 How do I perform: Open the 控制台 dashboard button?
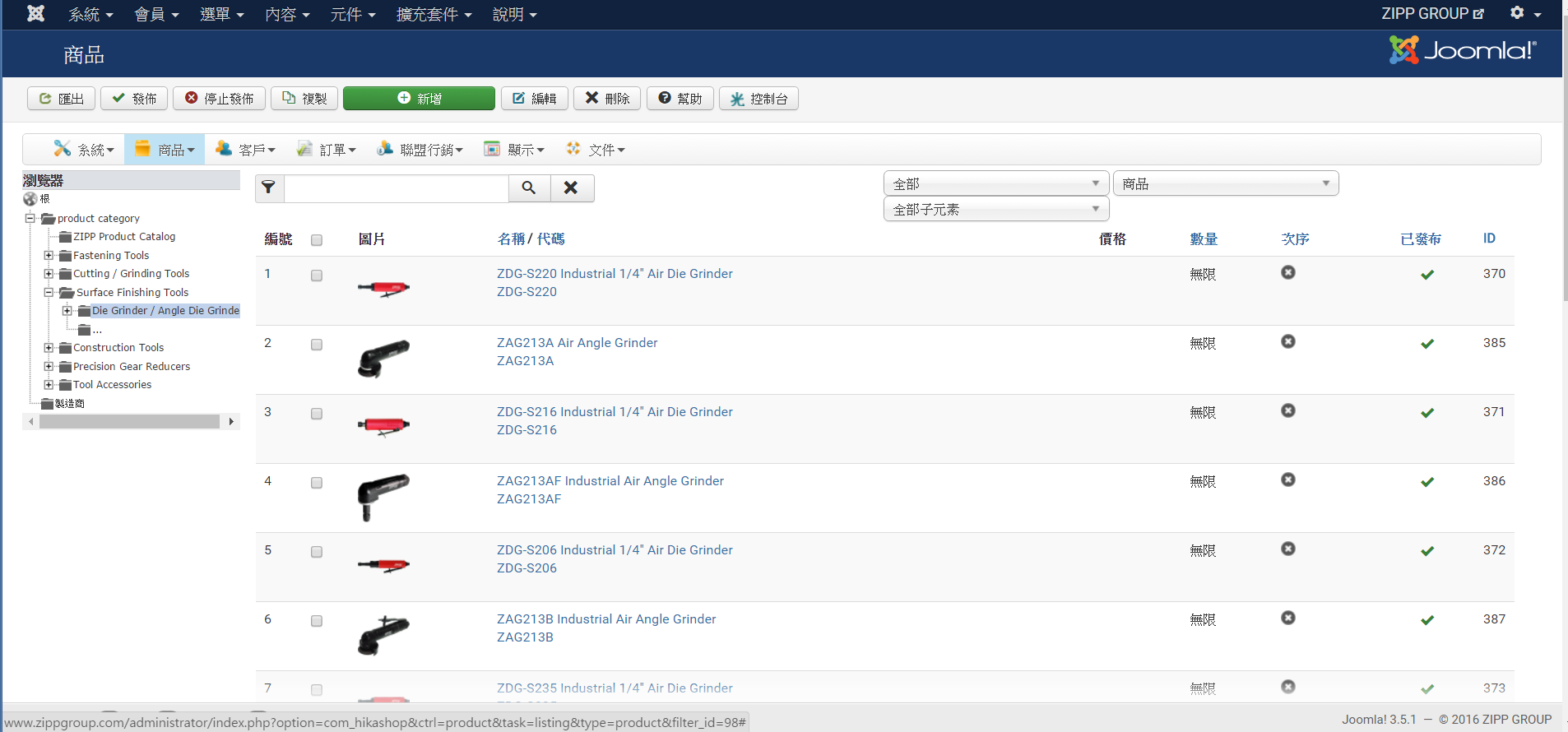[758, 98]
